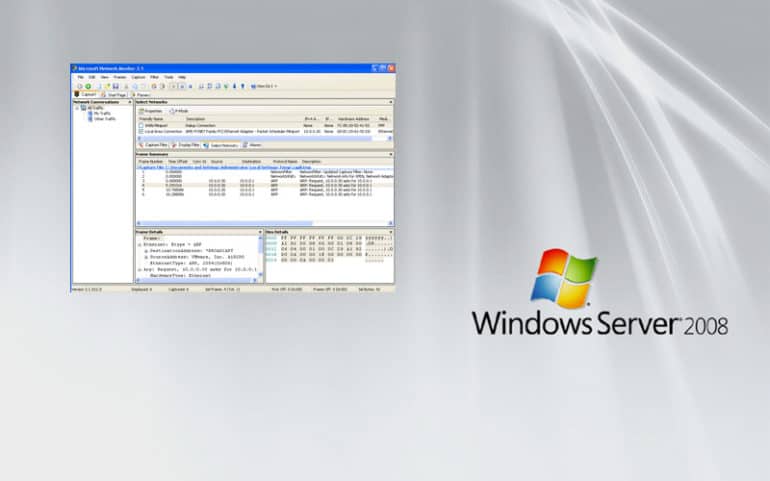The height and width of the screenshot is (481, 770).
Task: Click the Hardware Address column header
Action: click(354, 119)
